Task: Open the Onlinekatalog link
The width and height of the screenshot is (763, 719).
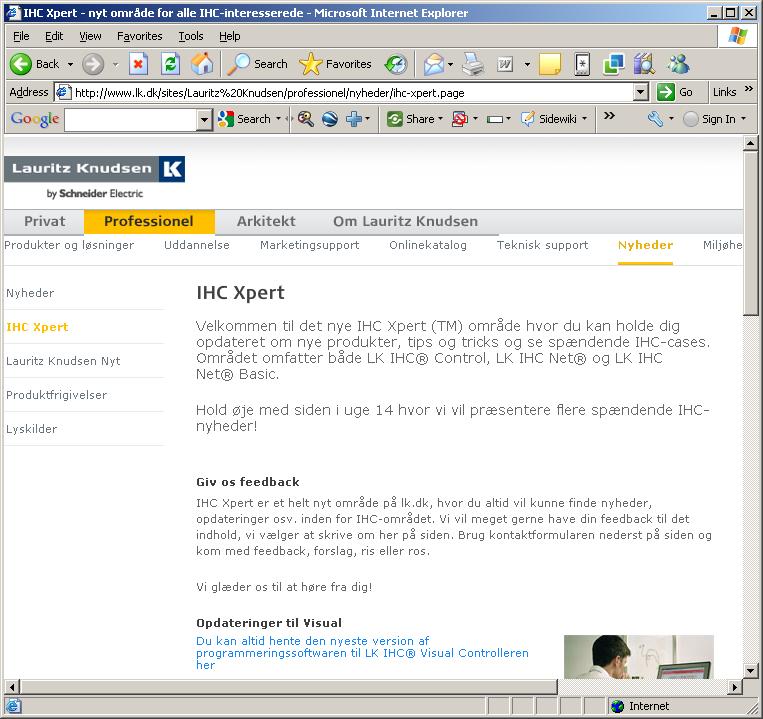Action: coord(428,245)
